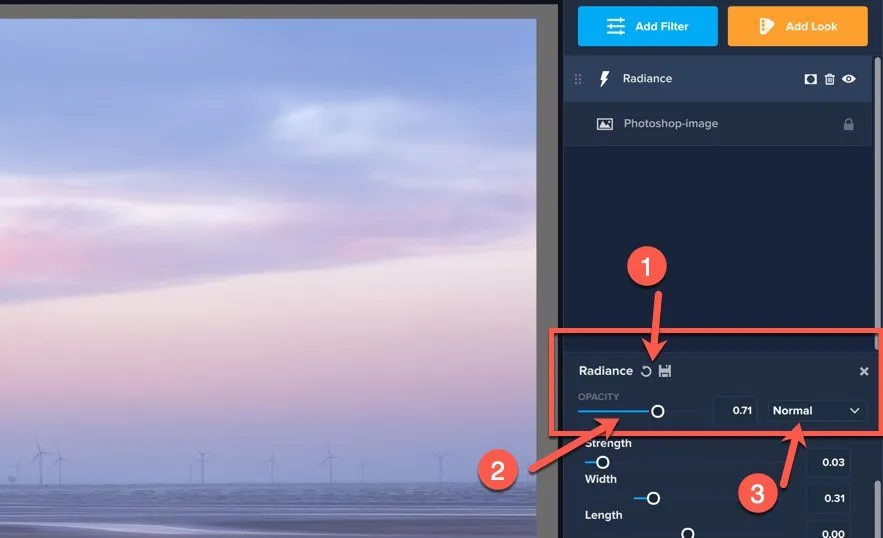Click the lock icon on Photoshop-image

849,124
